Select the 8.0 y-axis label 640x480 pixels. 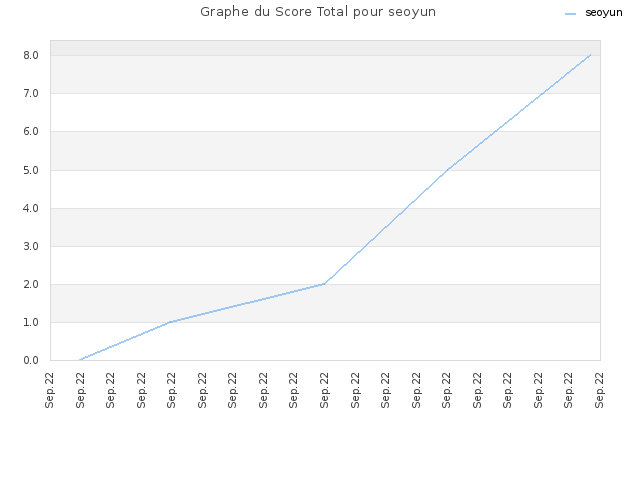(x=31, y=56)
